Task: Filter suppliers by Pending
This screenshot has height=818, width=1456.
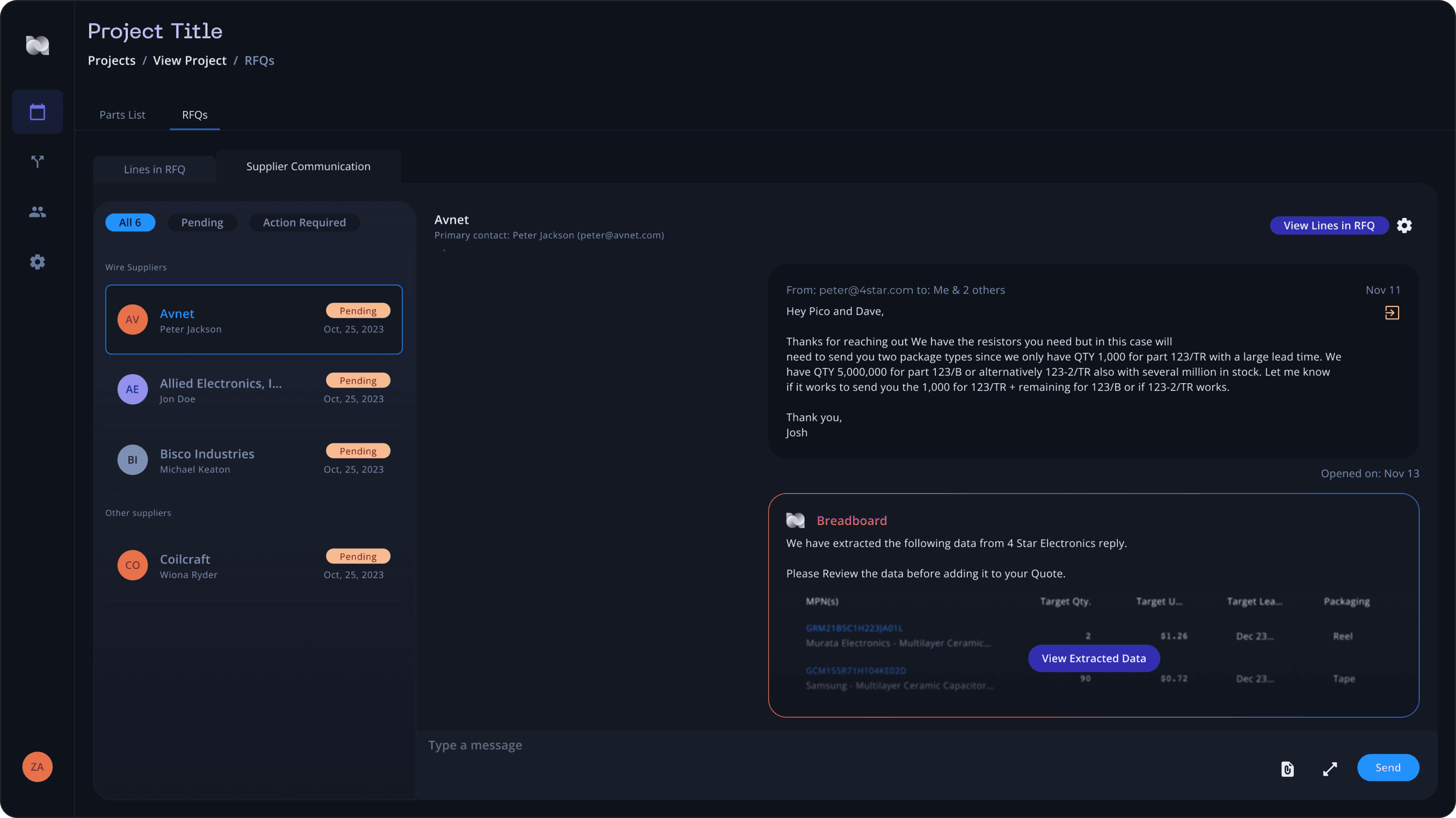Action: [202, 223]
